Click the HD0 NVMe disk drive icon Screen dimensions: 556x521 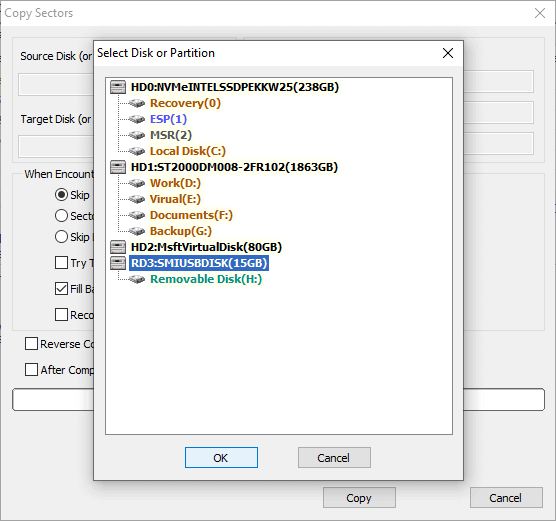(118, 87)
